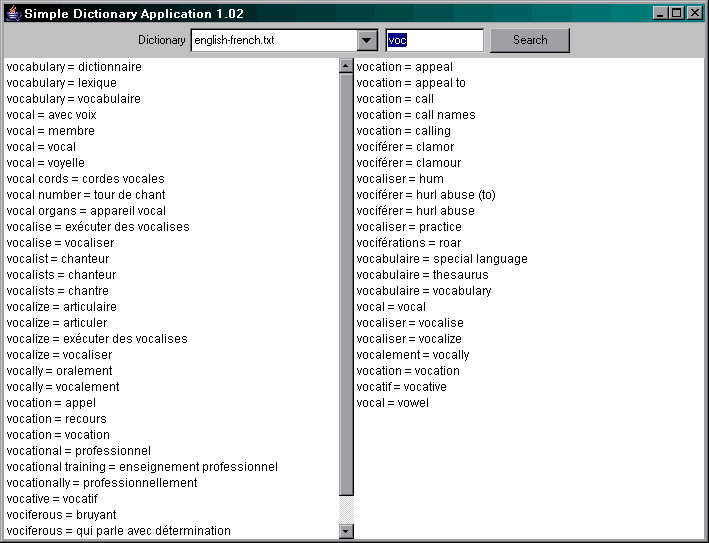
Task: Select 'vocation = recours' entry
Action: click(x=57, y=419)
